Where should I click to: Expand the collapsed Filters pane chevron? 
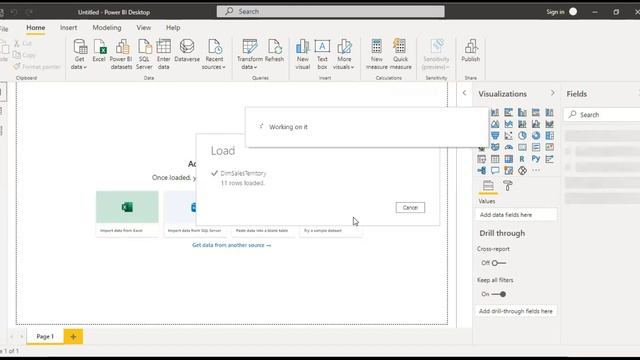pos(464,93)
